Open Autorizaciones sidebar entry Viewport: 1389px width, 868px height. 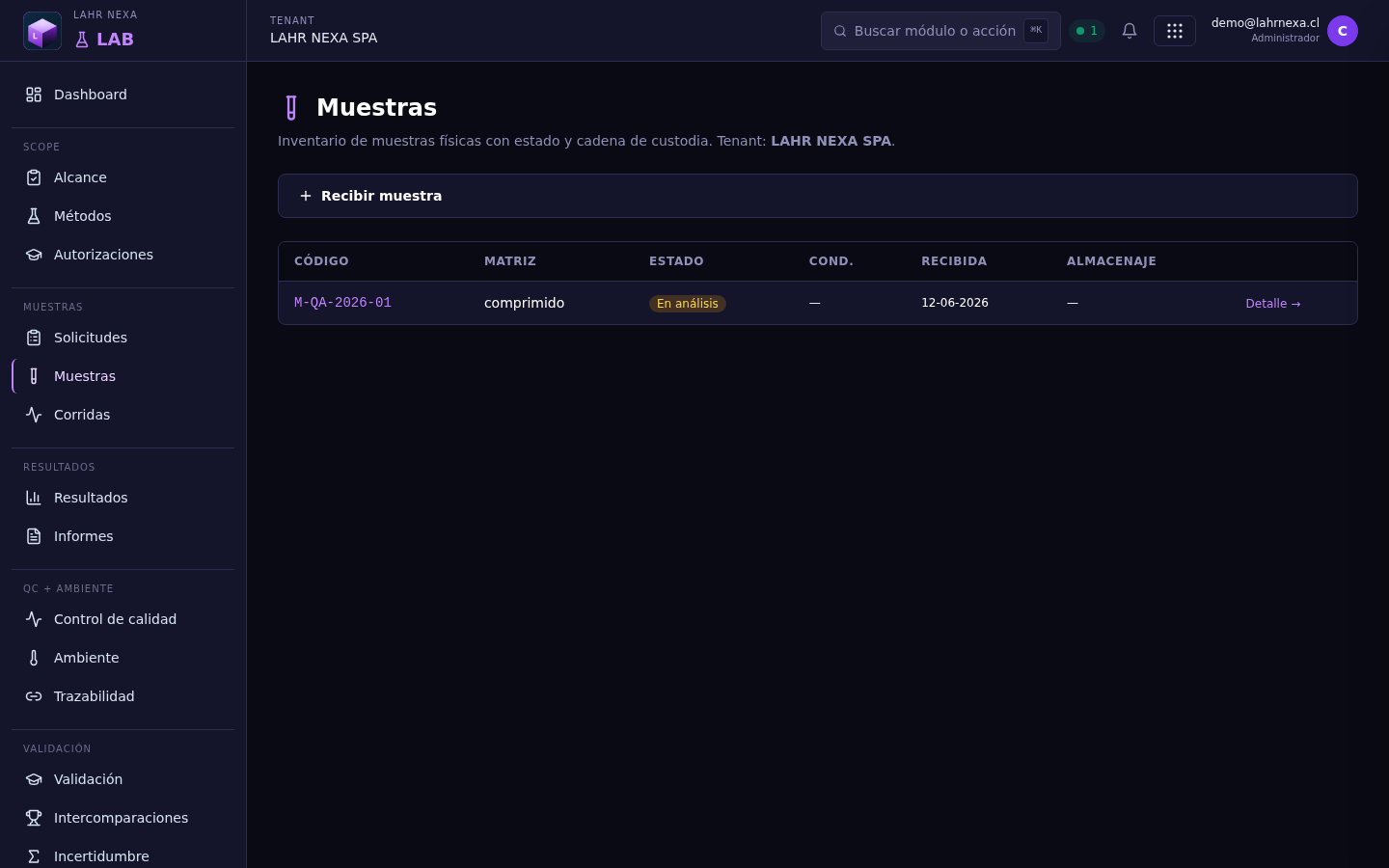pos(123,255)
